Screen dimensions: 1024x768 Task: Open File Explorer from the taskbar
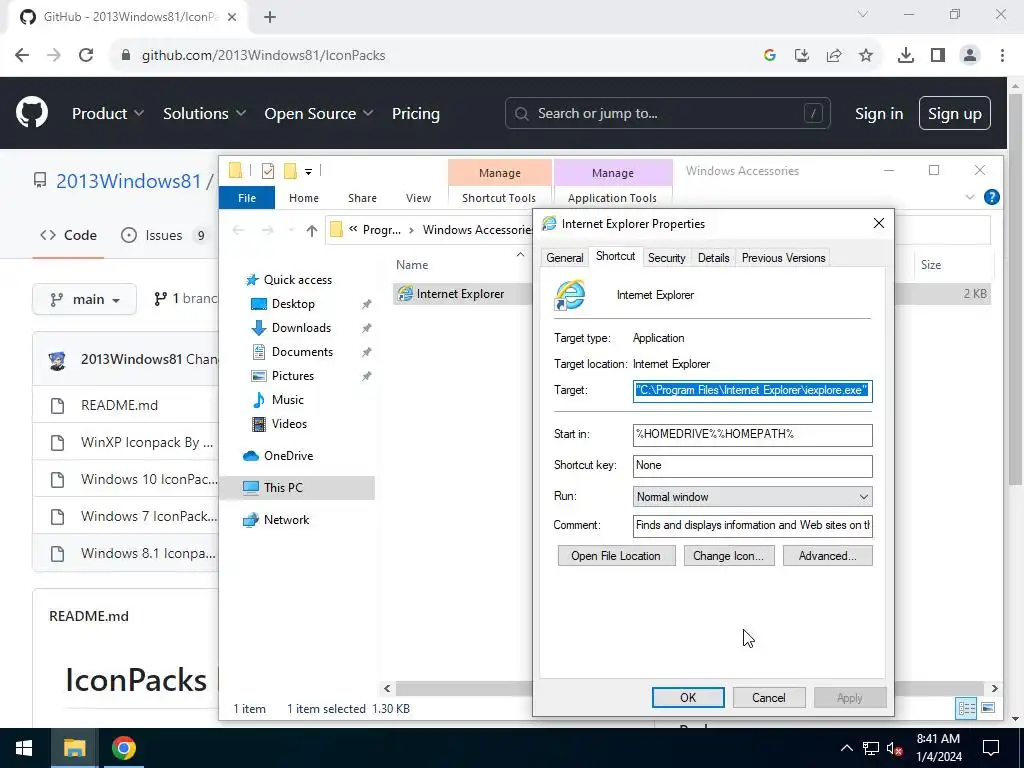point(74,748)
